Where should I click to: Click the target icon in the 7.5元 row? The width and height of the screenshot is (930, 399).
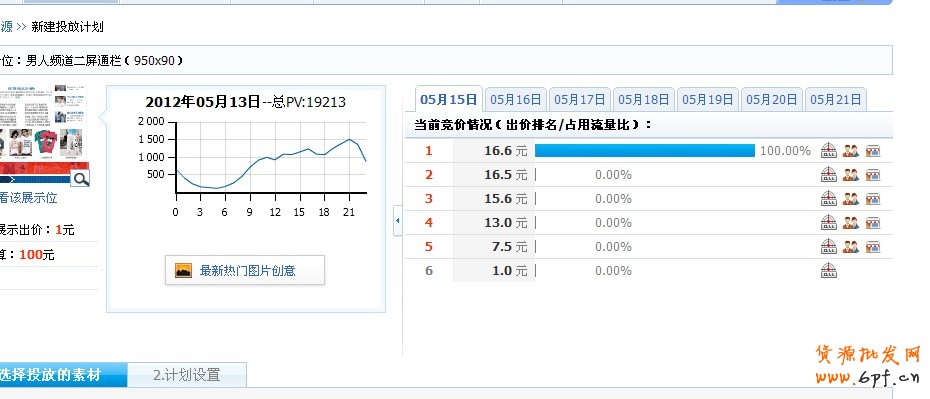point(829,247)
